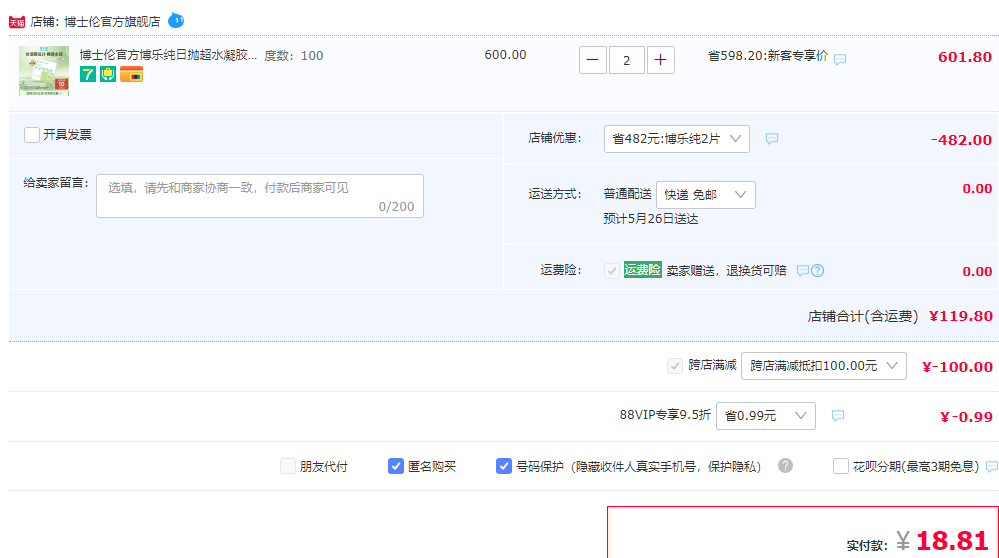Click store name 博士伦官方旗舰店
The height and width of the screenshot is (558, 999).
coord(112,22)
